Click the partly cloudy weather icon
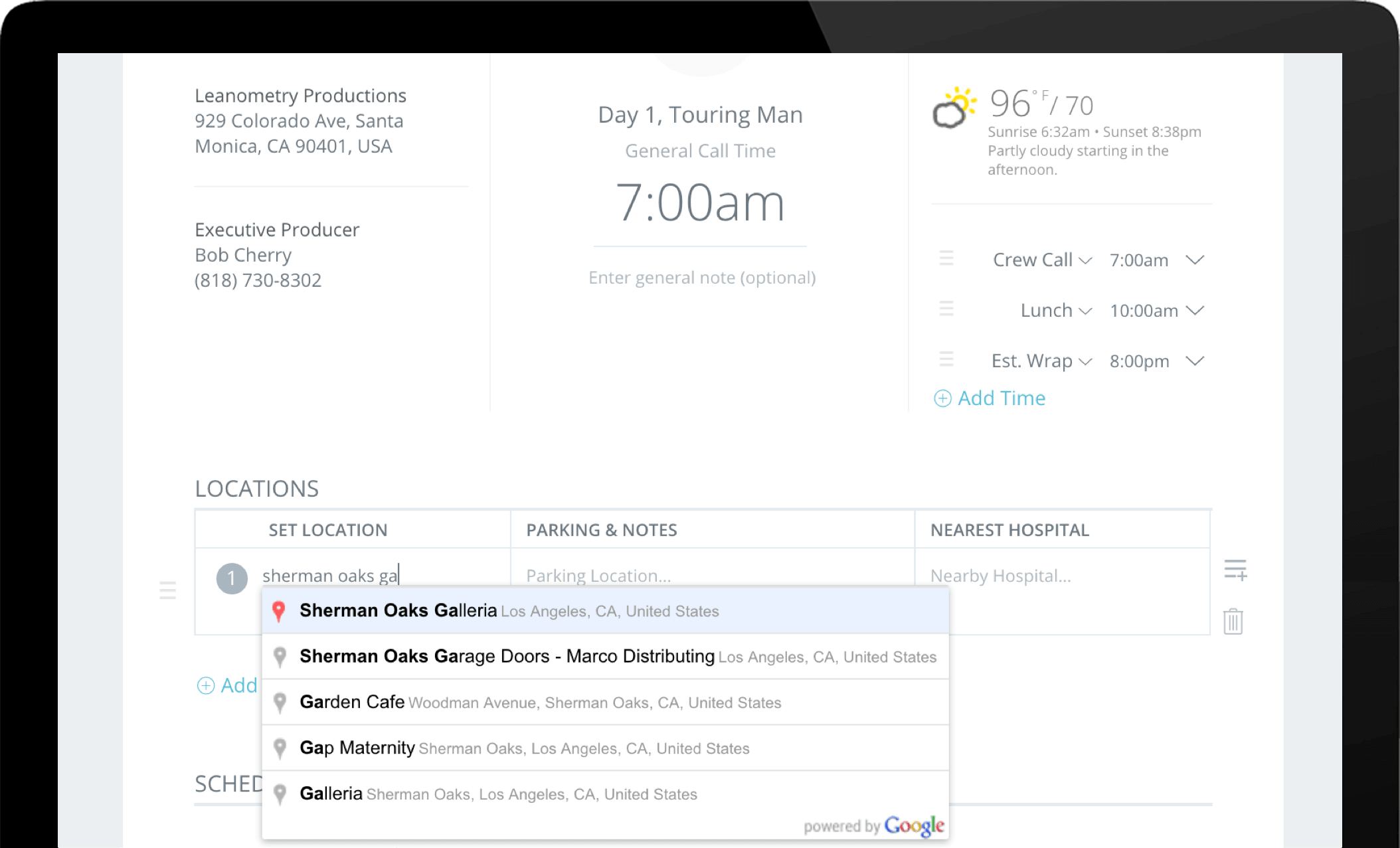The height and width of the screenshot is (848, 1400). (954, 108)
